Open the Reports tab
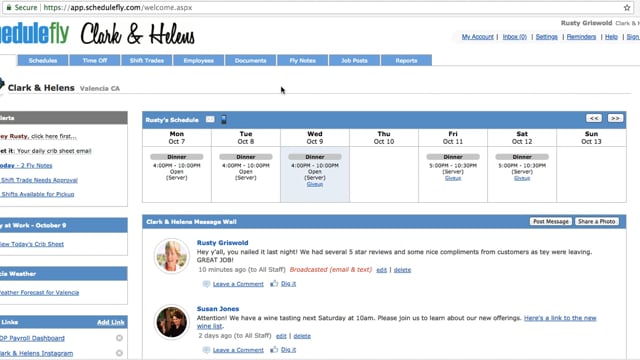This screenshot has height=360, width=640. click(x=406, y=60)
